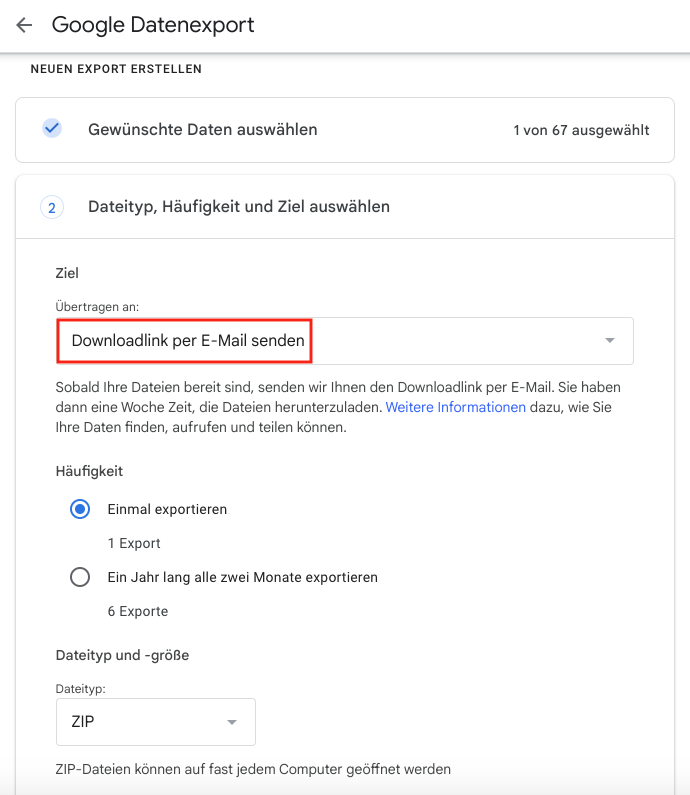Go back using the arrow icon
This screenshot has height=795, width=690.
[x=24, y=25]
